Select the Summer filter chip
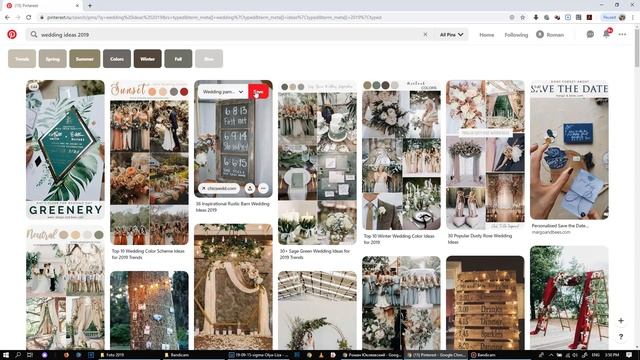Viewport: 640px width, 360px height. [84, 59]
